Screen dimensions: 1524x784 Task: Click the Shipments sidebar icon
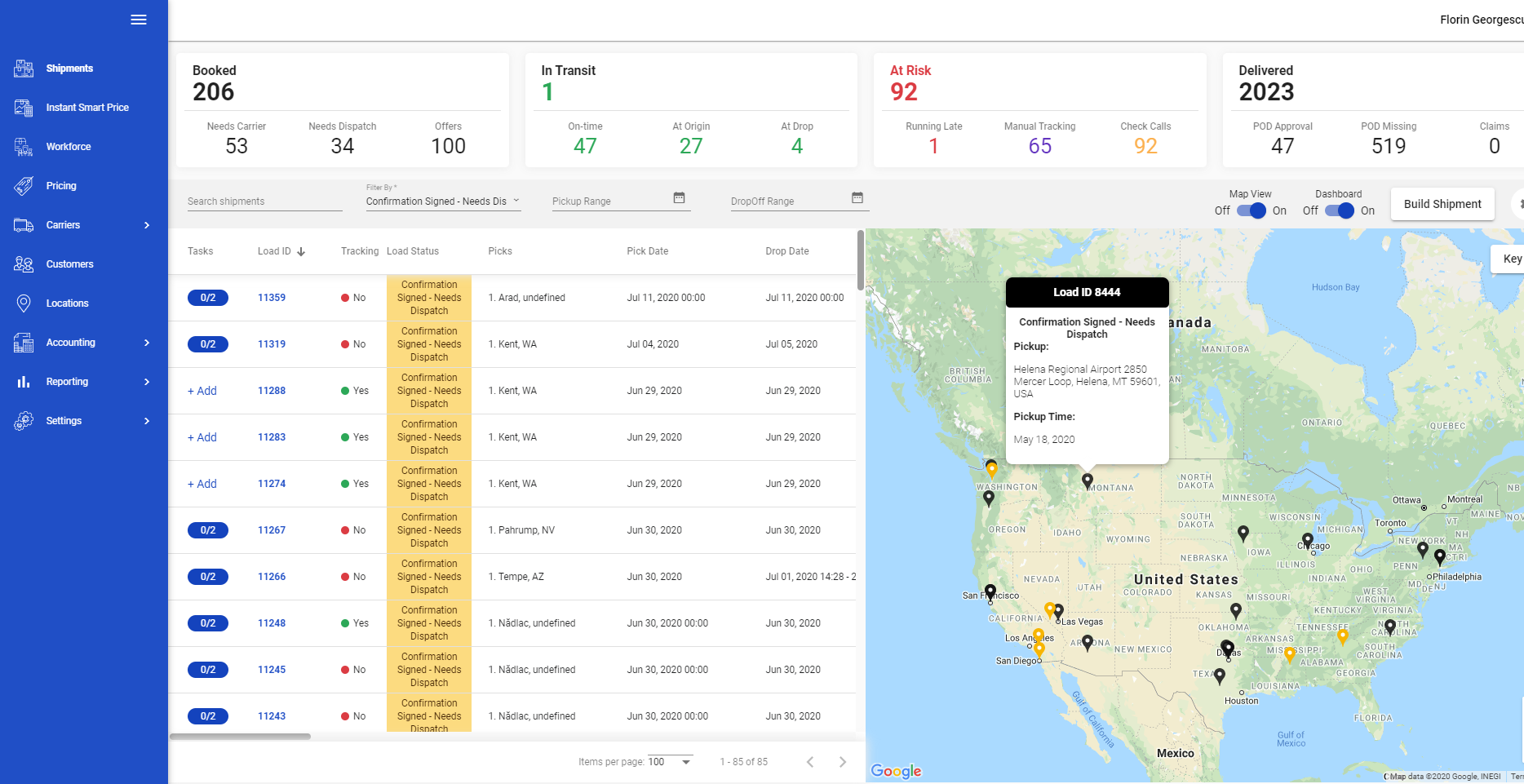click(24, 69)
